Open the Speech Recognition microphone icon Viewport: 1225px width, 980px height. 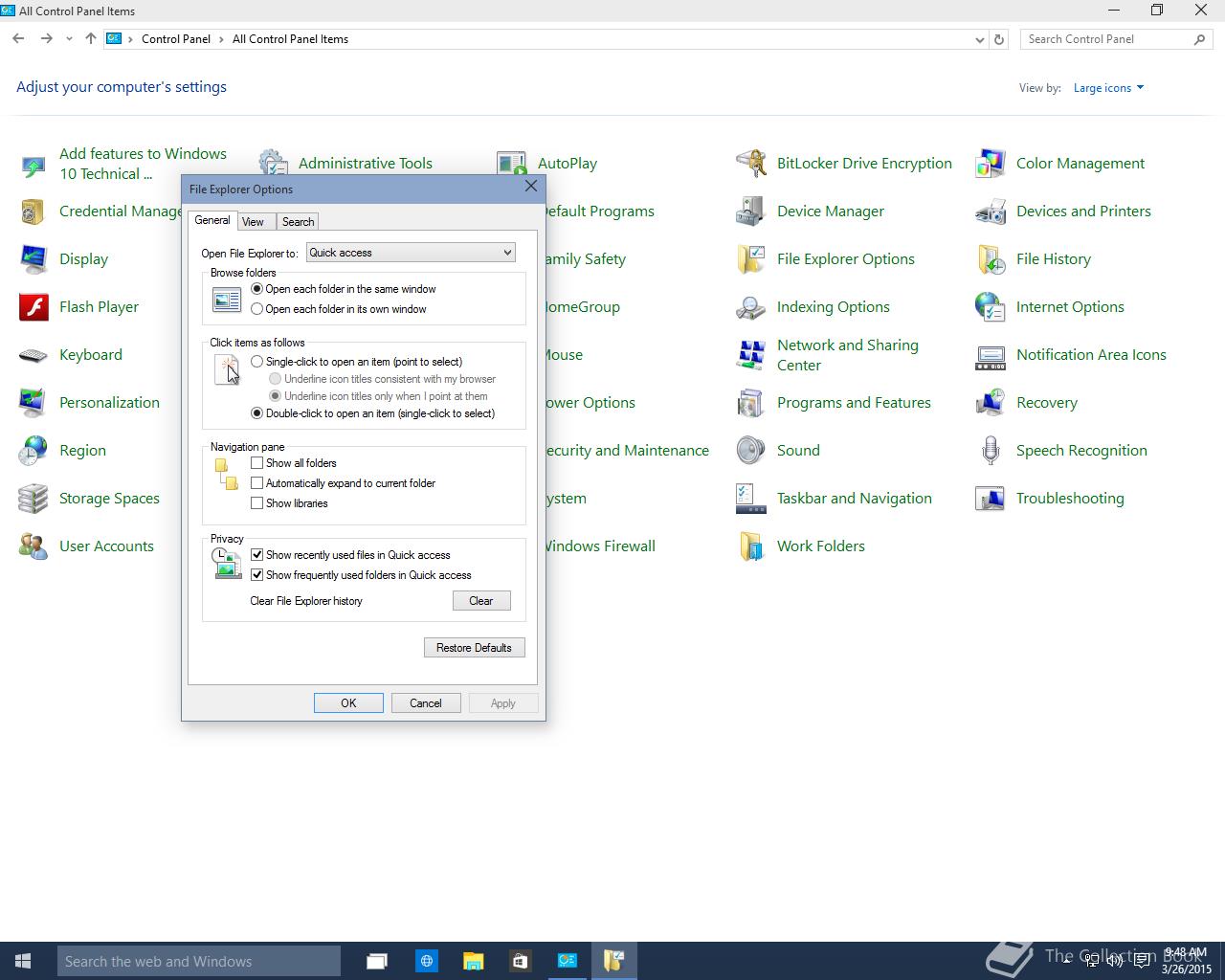pyautogui.click(x=990, y=451)
